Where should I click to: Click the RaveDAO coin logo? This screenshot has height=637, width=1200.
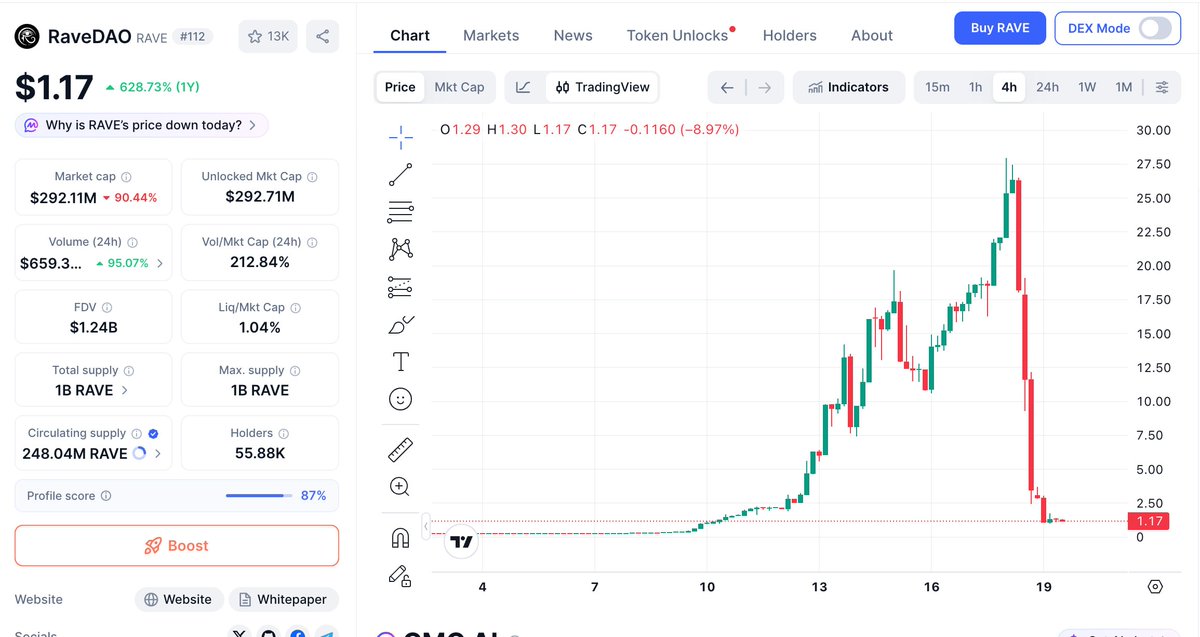(x=27, y=37)
